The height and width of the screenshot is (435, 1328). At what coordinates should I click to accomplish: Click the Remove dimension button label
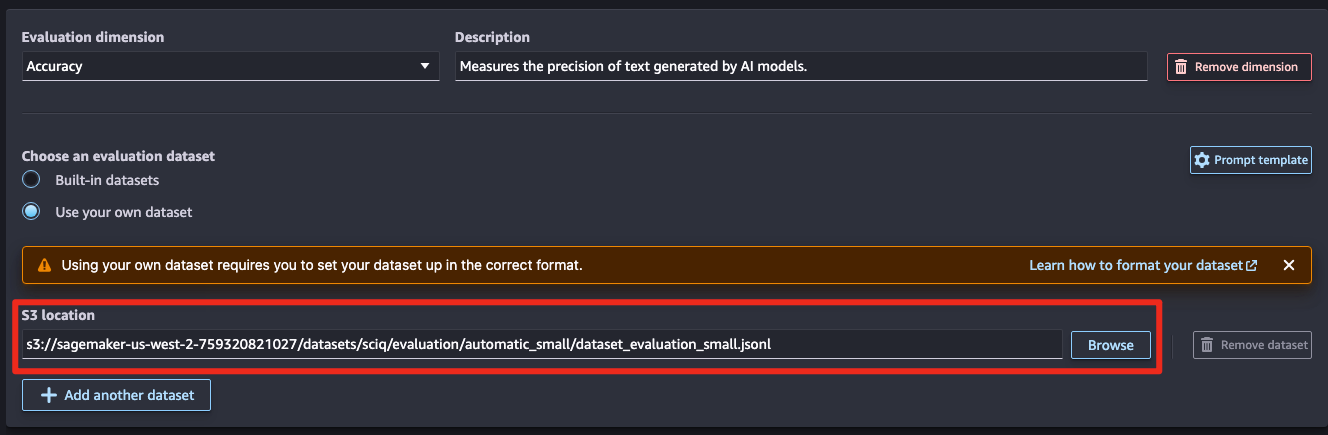click(x=1246, y=67)
